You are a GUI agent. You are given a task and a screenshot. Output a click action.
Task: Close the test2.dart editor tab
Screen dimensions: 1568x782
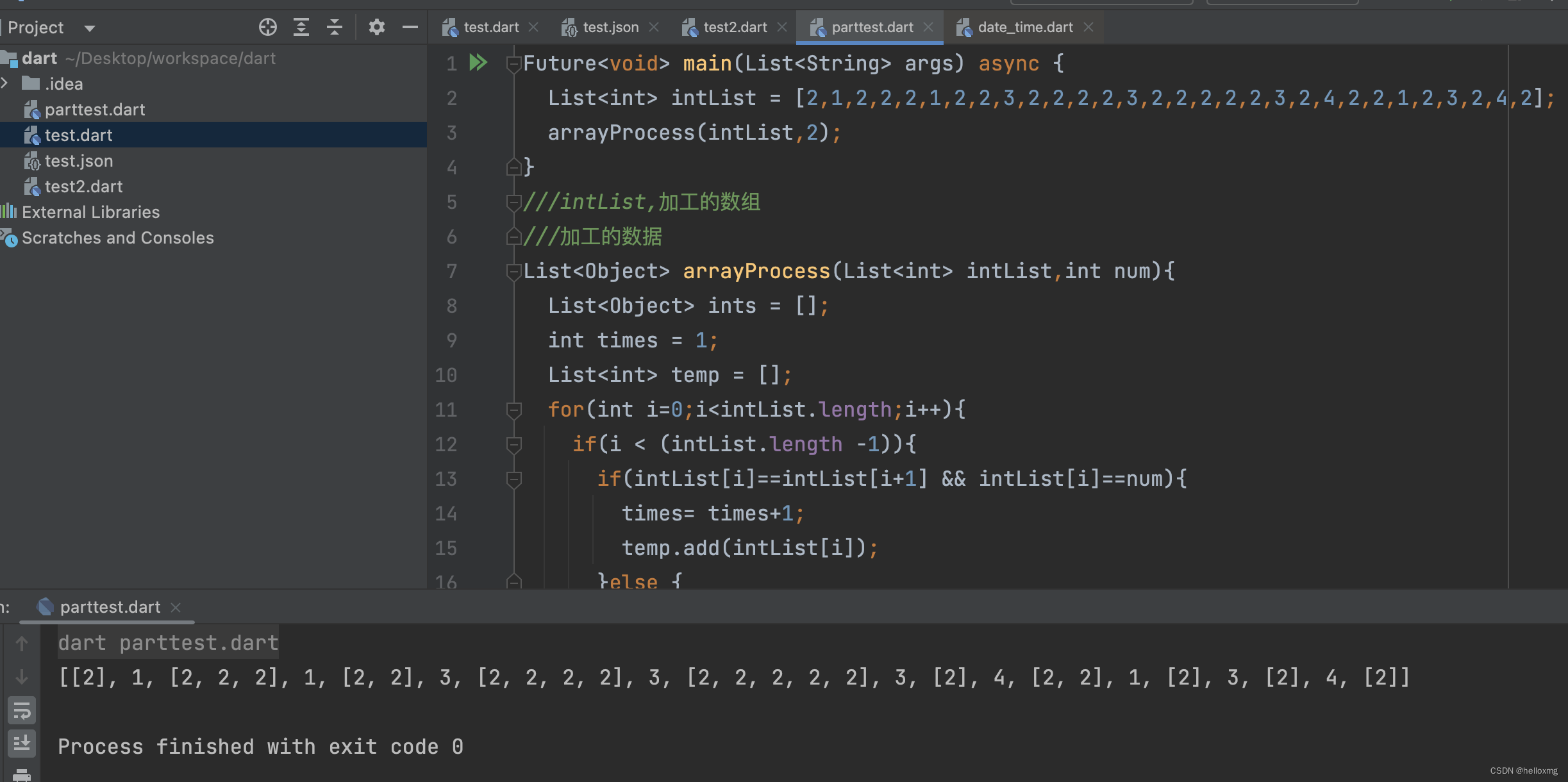tap(782, 27)
